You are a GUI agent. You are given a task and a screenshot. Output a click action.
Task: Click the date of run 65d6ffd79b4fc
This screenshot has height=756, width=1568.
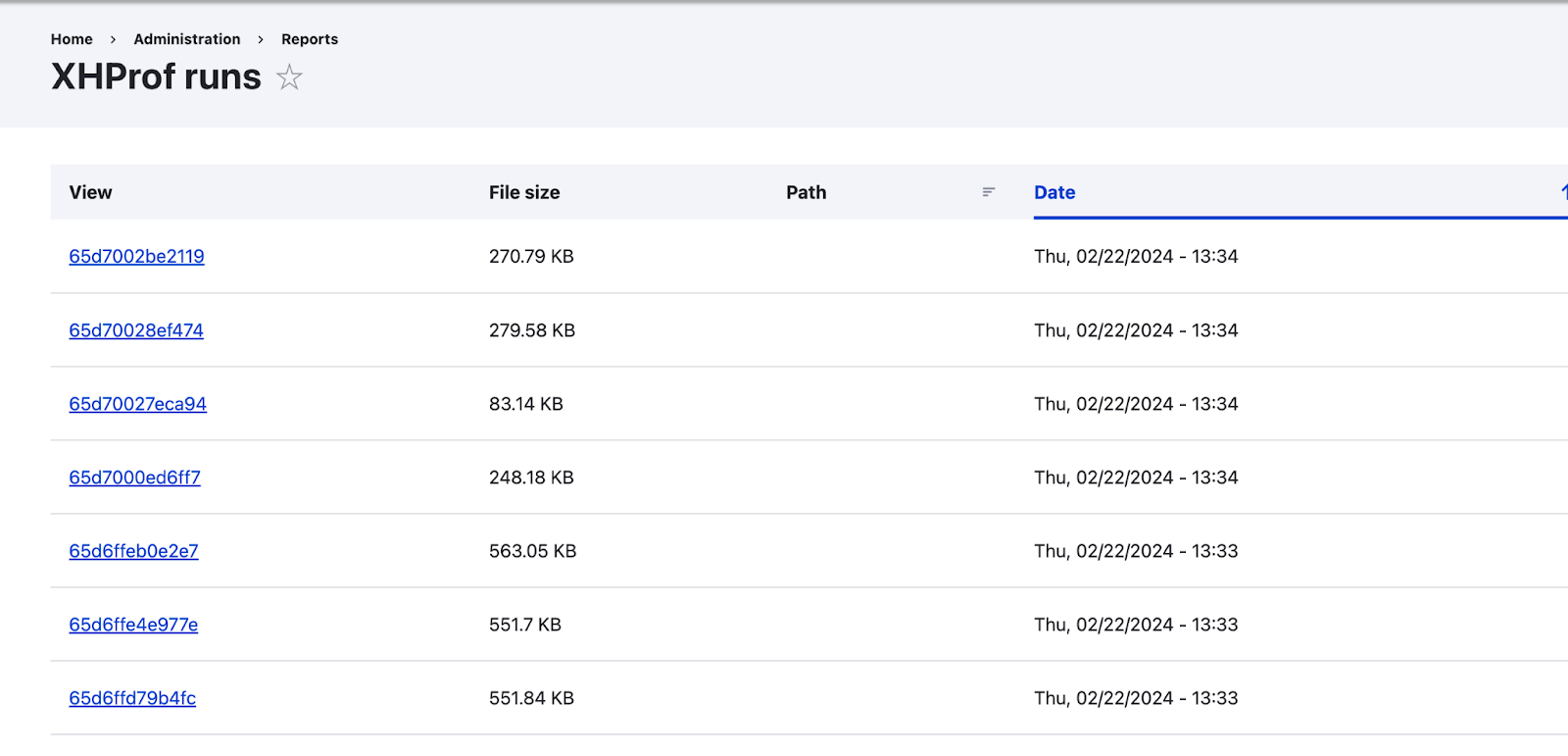click(x=1136, y=698)
